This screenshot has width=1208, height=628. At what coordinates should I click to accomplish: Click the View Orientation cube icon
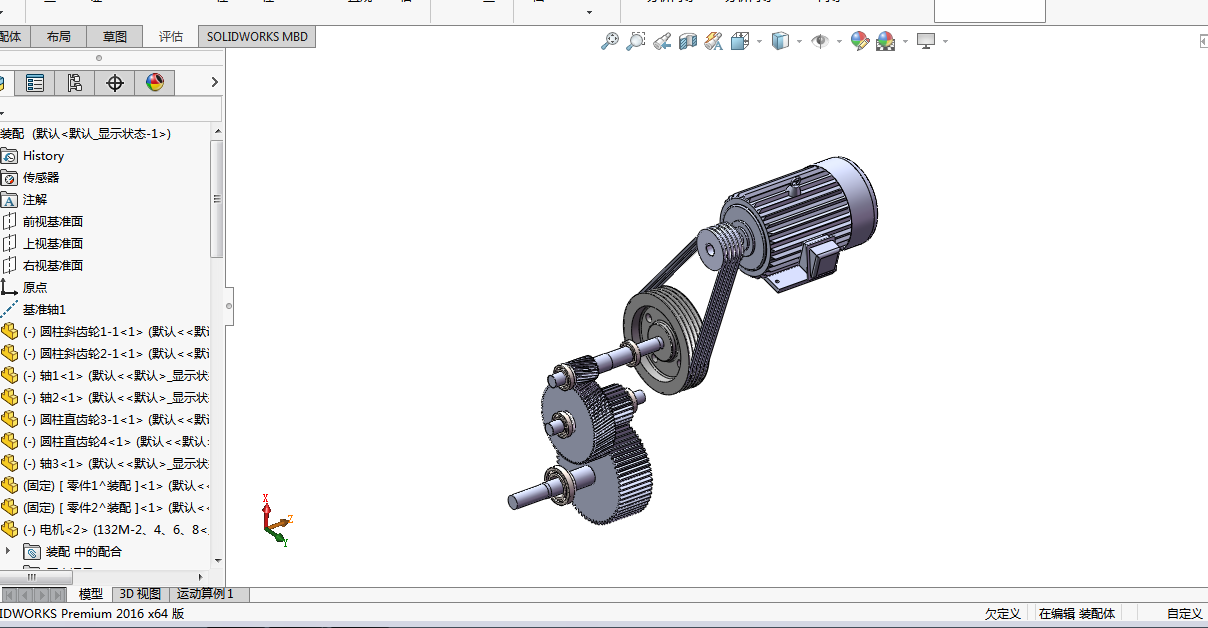point(740,41)
